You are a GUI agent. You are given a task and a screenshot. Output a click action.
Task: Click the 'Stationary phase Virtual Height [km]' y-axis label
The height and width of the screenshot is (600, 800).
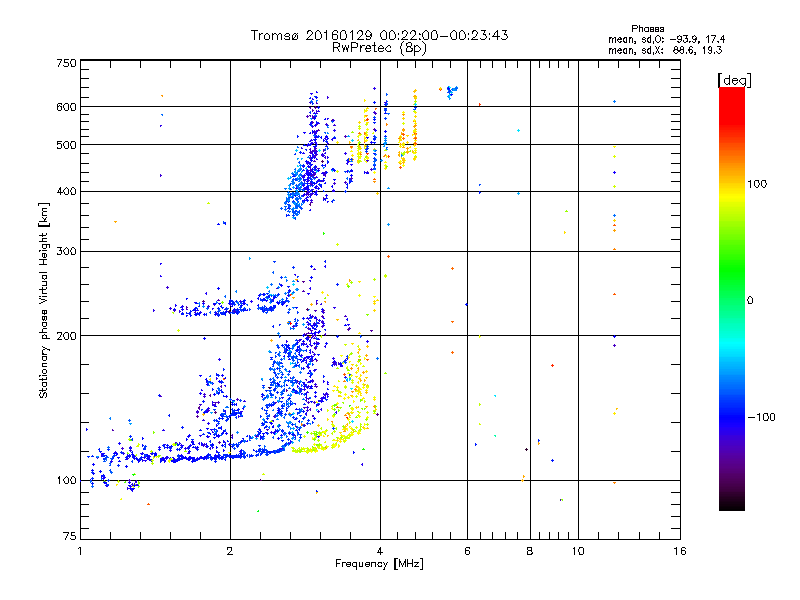[44, 300]
